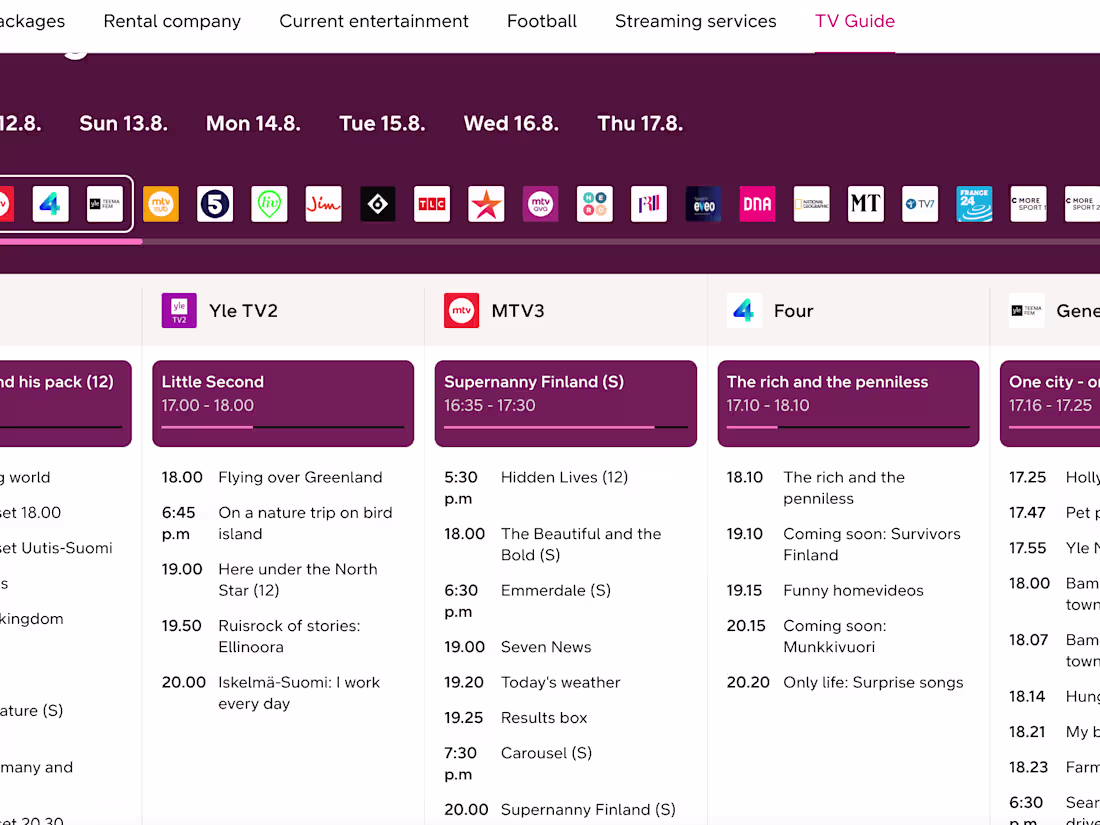The height and width of the screenshot is (825, 1100).
Task: Switch to the Football tab
Action: click(542, 21)
